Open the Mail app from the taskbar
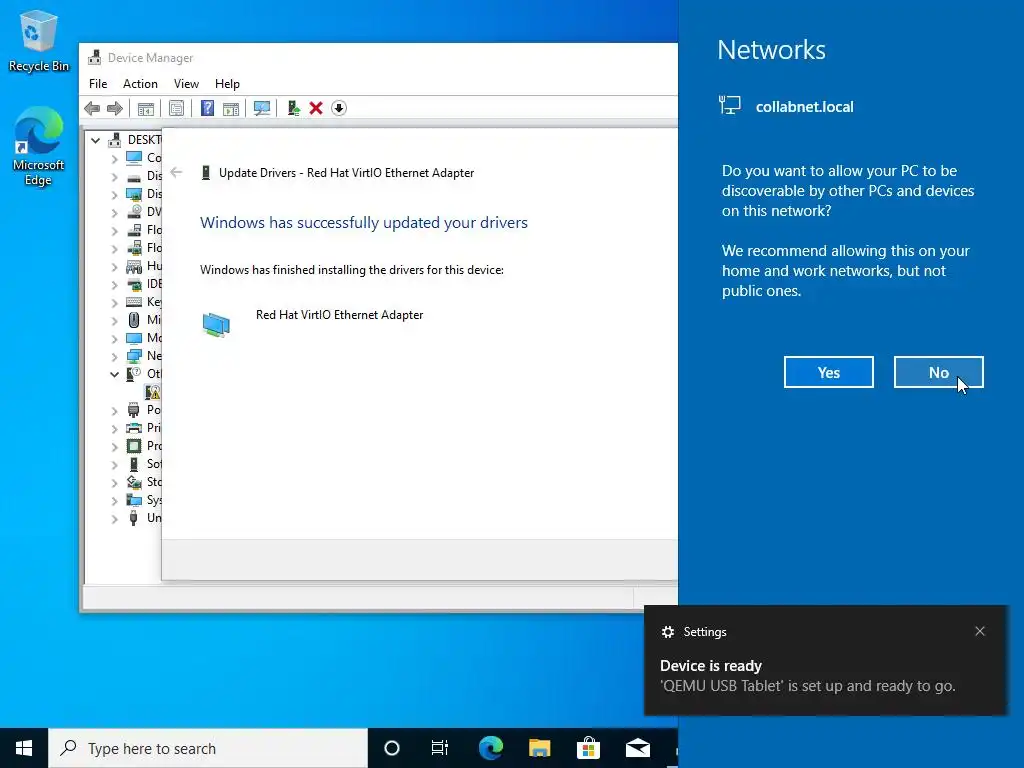 point(637,748)
